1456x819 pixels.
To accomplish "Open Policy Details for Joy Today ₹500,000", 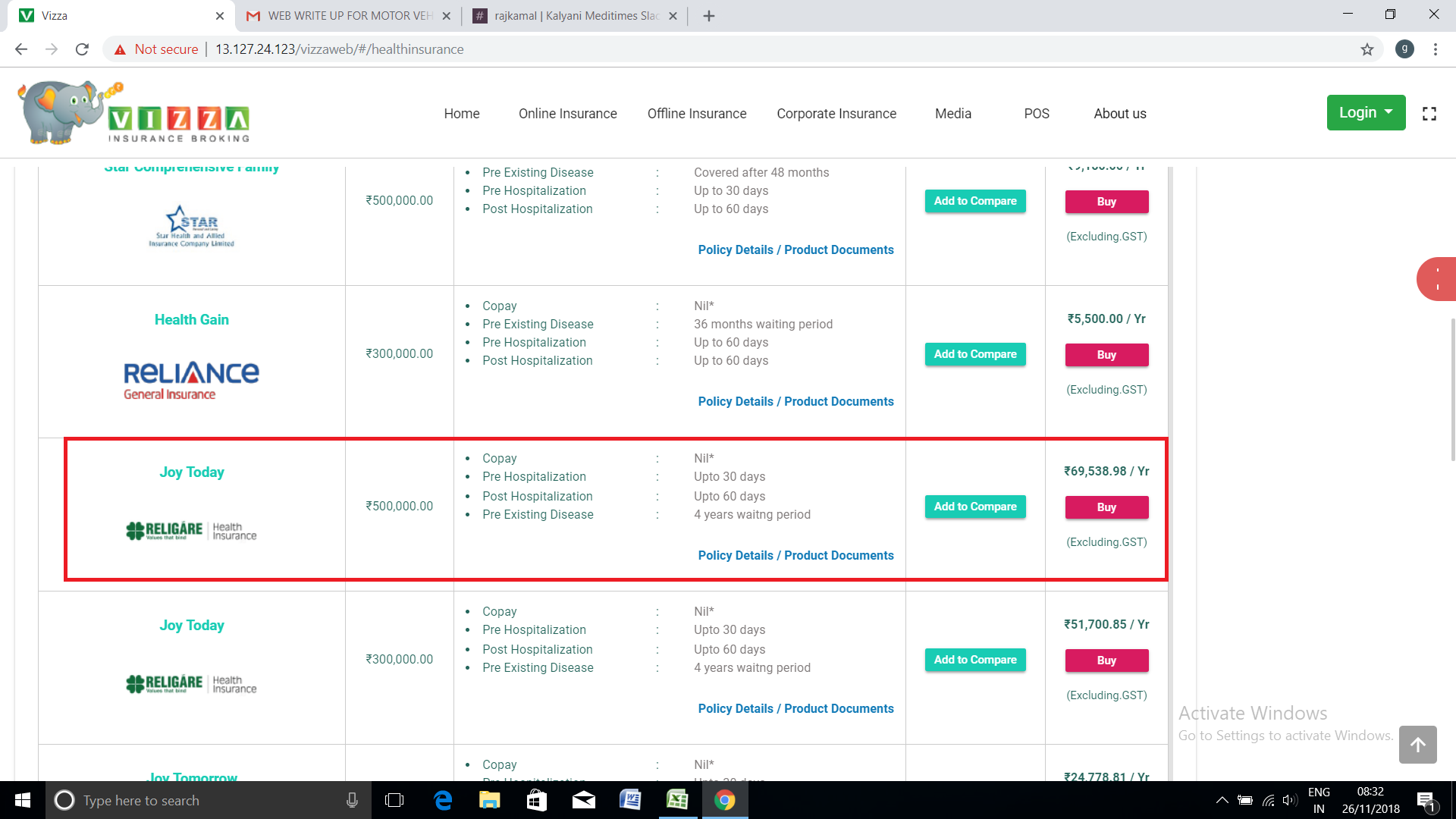I will point(795,555).
